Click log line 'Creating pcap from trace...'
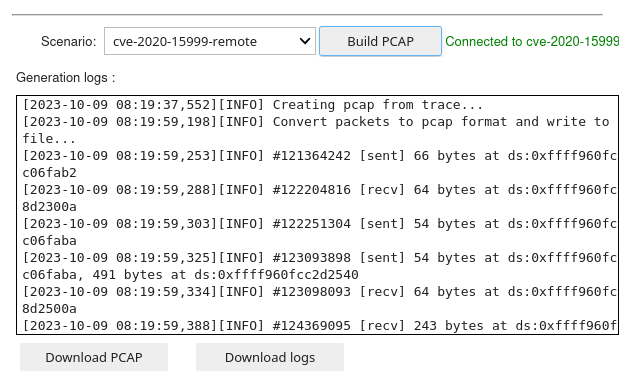The width and height of the screenshot is (631, 385). pos(252,105)
